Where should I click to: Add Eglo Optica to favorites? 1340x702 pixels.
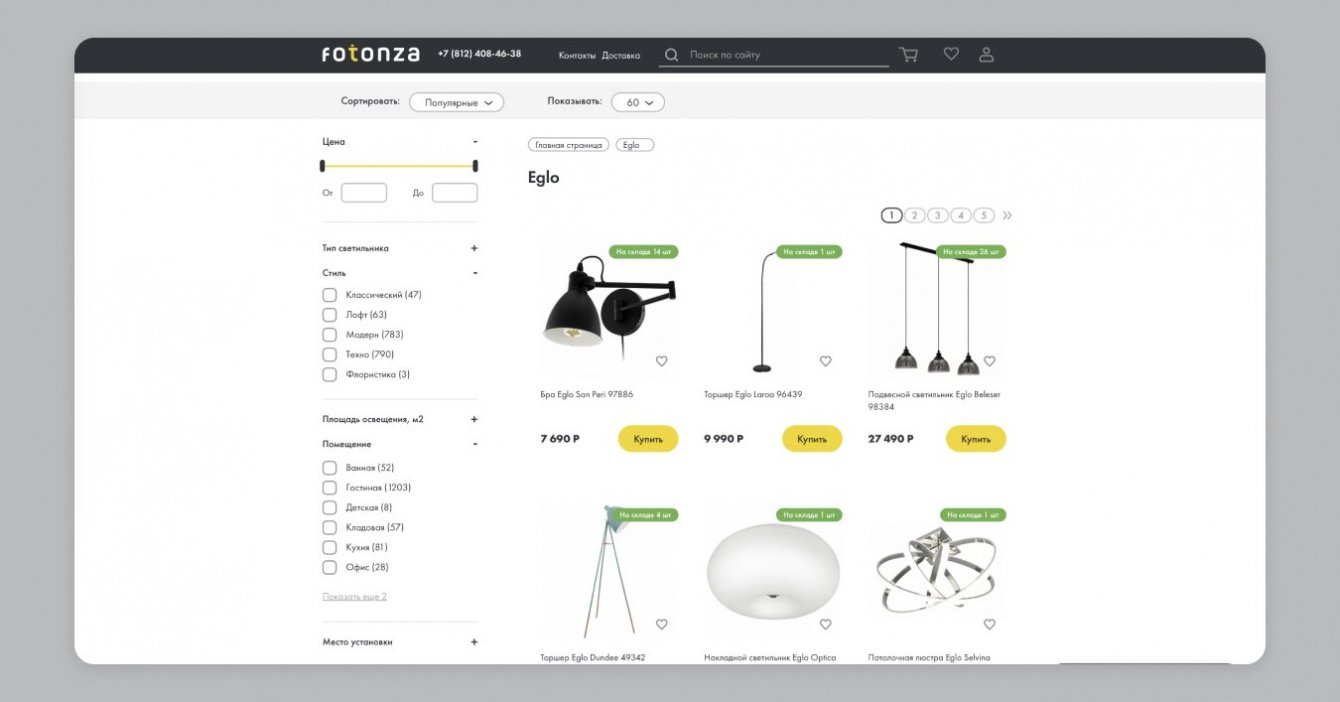pos(825,624)
